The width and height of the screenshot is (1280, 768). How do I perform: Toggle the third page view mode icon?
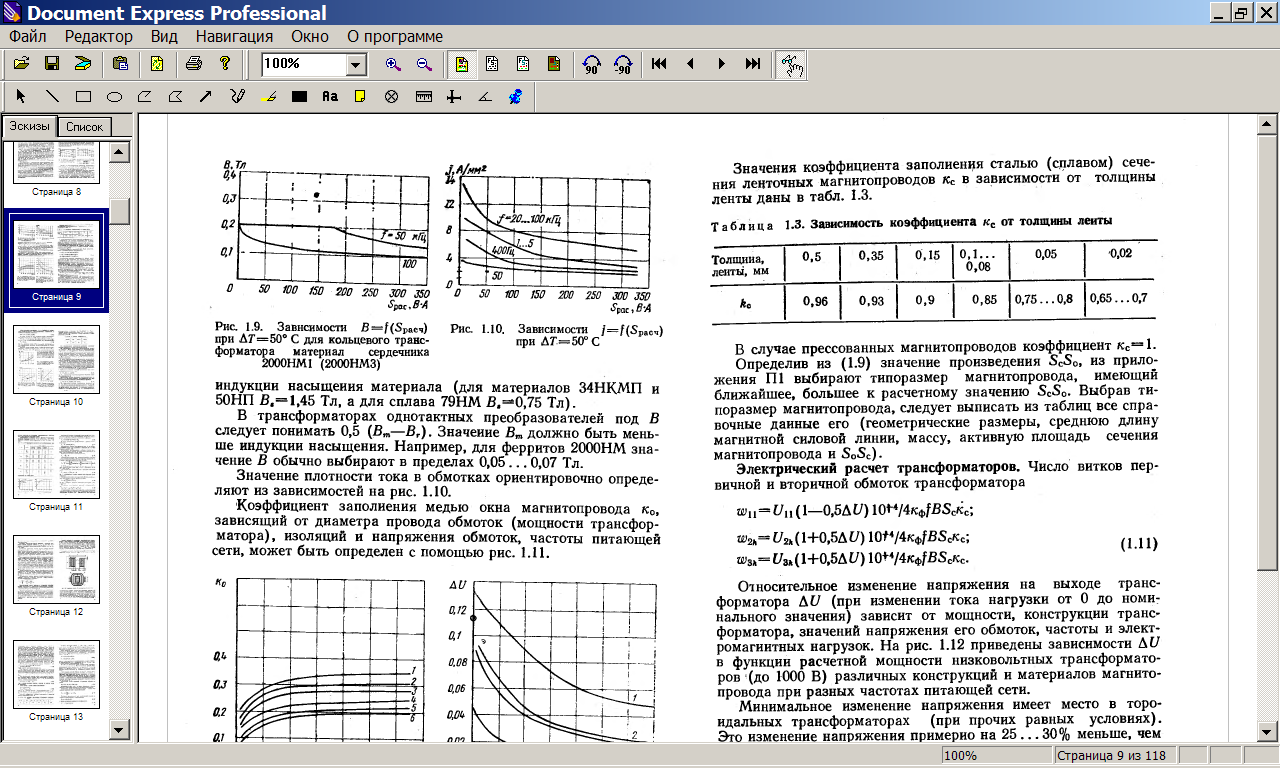523,64
